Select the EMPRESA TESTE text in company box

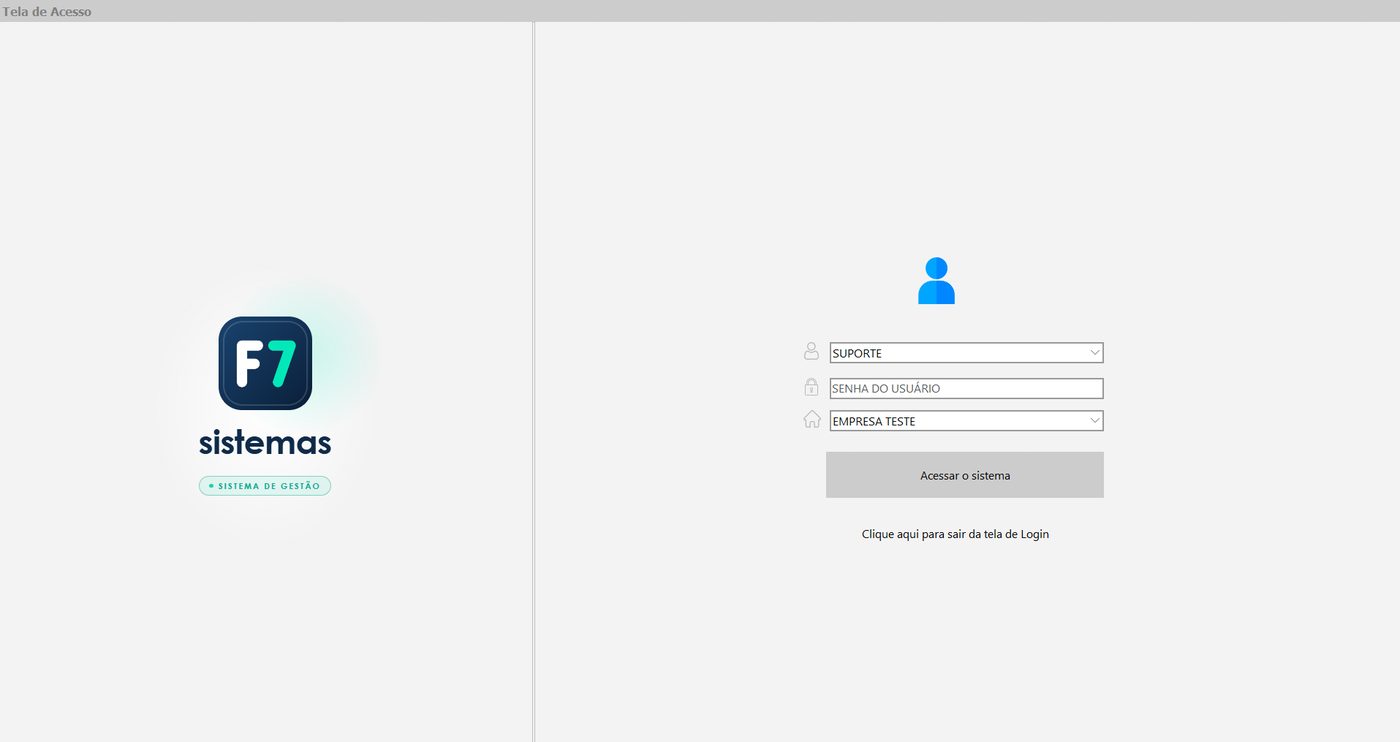point(873,421)
